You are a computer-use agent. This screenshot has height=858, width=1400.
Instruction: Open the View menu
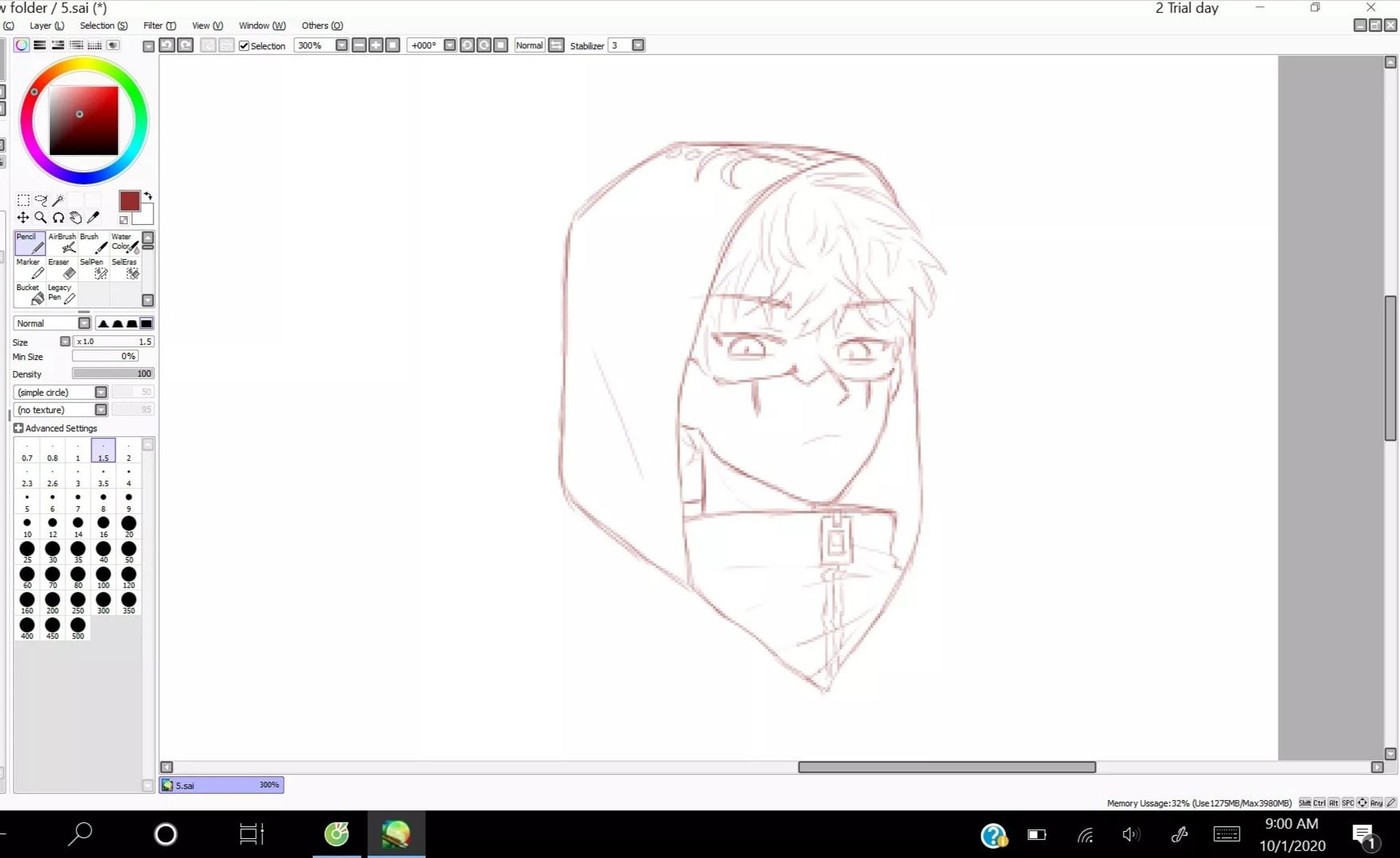pos(207,25)
